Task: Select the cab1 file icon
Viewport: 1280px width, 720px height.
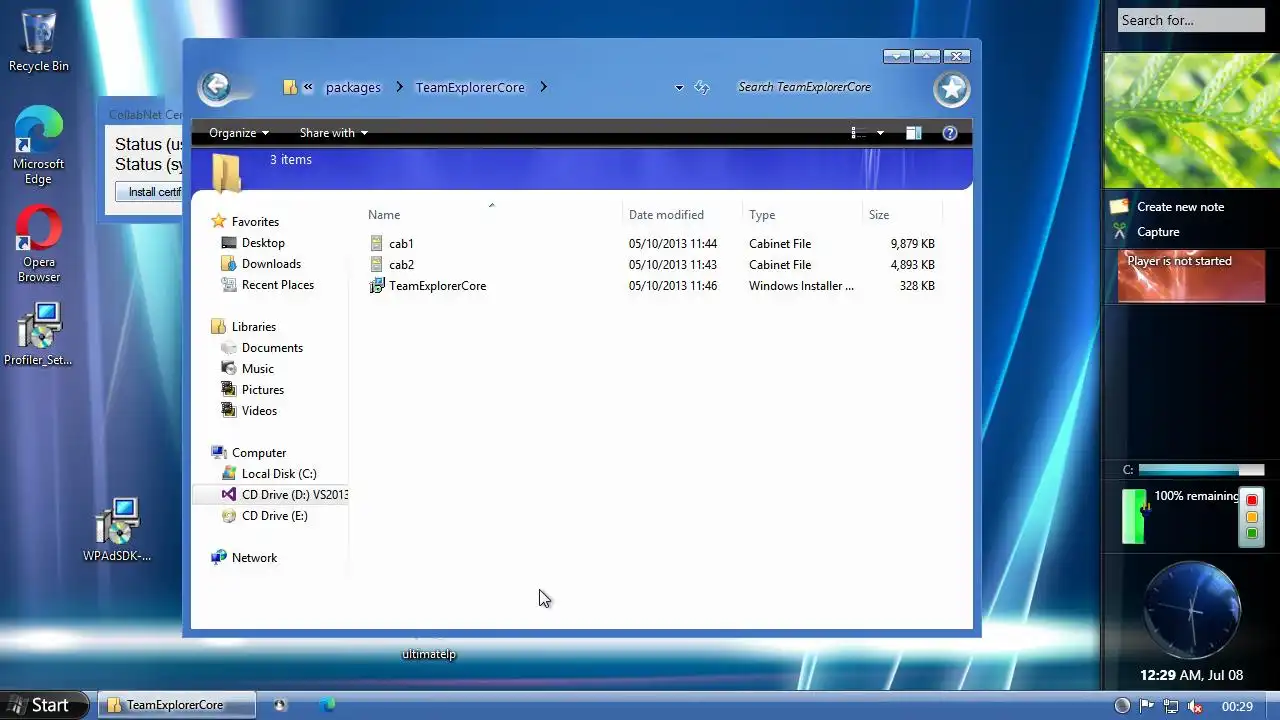Action: [377, 243]
